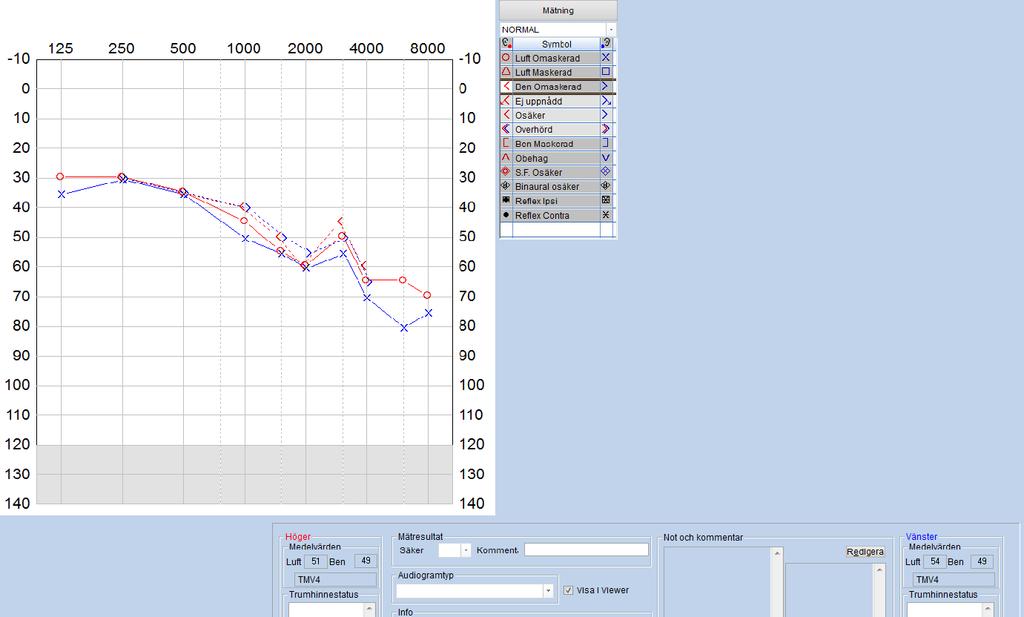
Task: Select the blue Ej uppnådd arrow symbol
Action: 606,101
